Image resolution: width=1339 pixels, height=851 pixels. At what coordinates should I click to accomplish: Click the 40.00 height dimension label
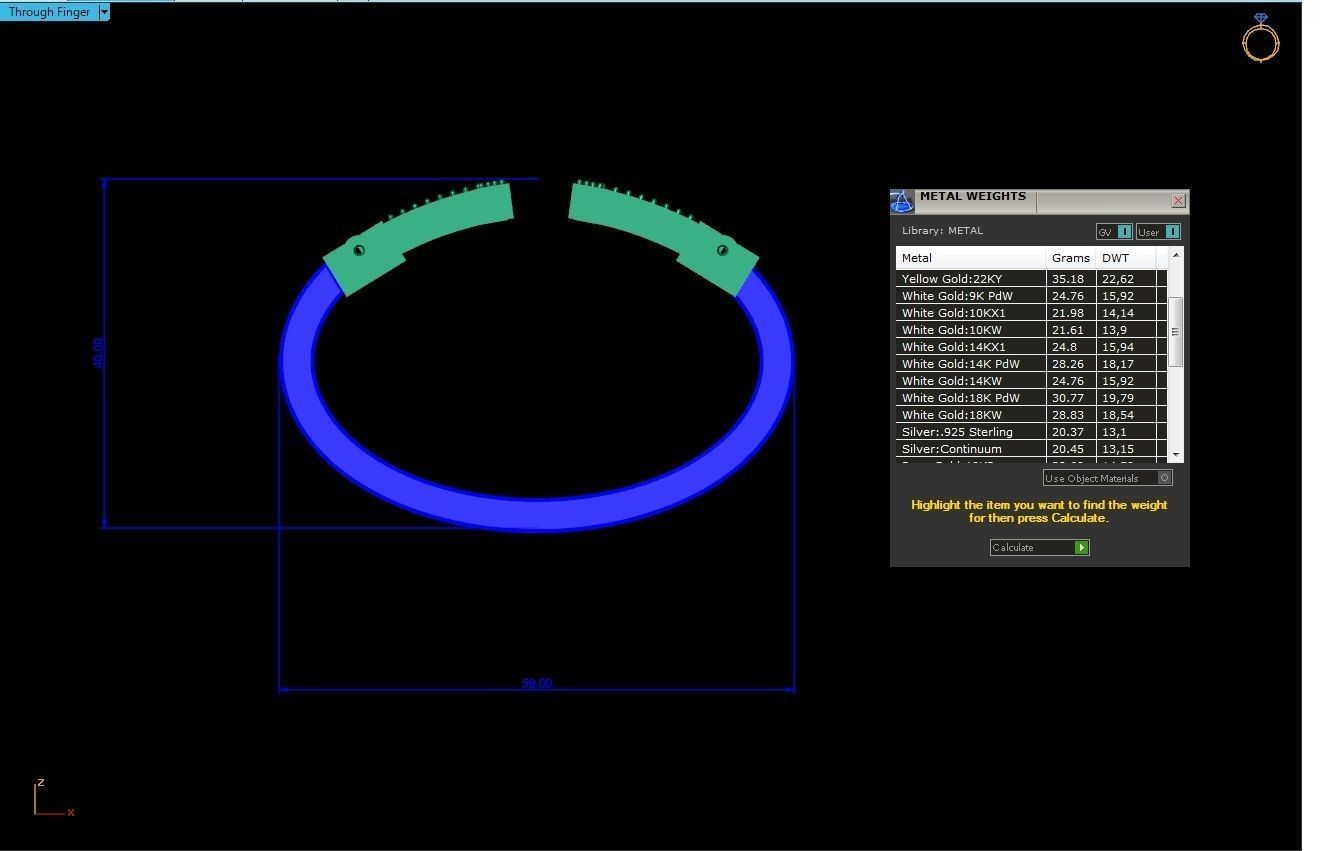[x=98, y=352]
